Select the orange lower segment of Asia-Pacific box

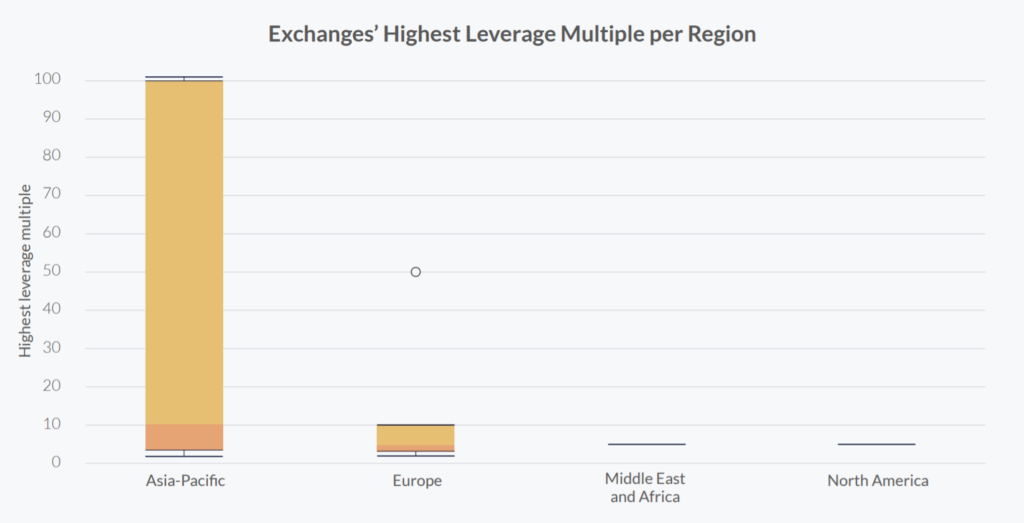point(184,437)
